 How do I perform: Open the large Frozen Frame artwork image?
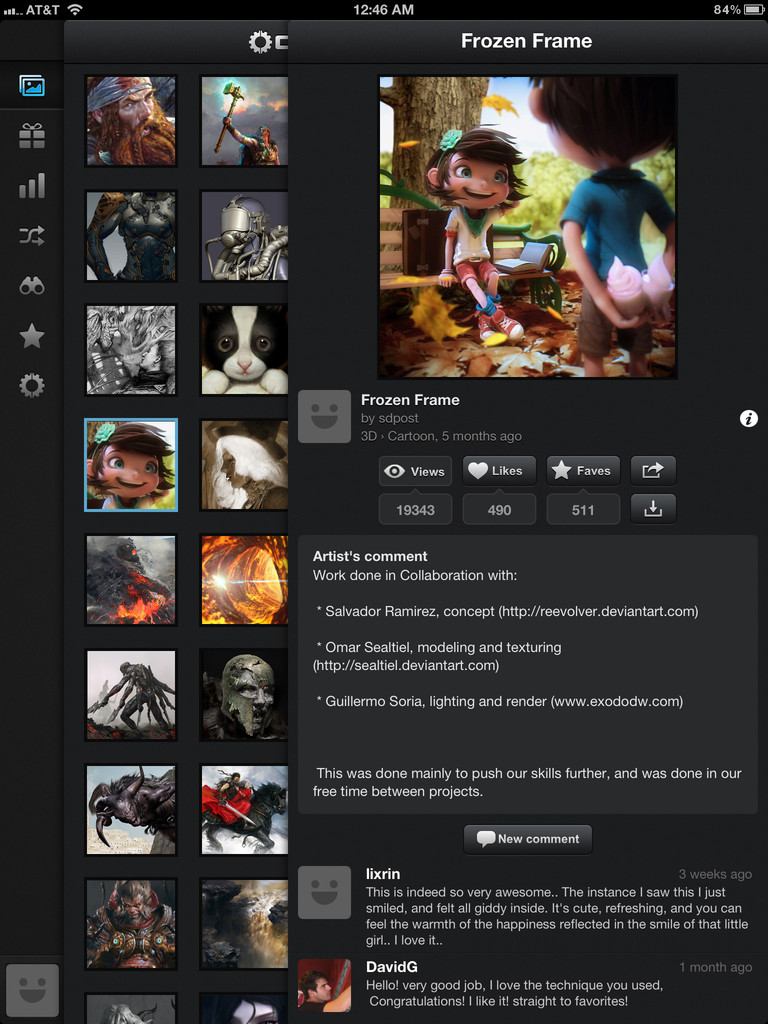(528, 227)
